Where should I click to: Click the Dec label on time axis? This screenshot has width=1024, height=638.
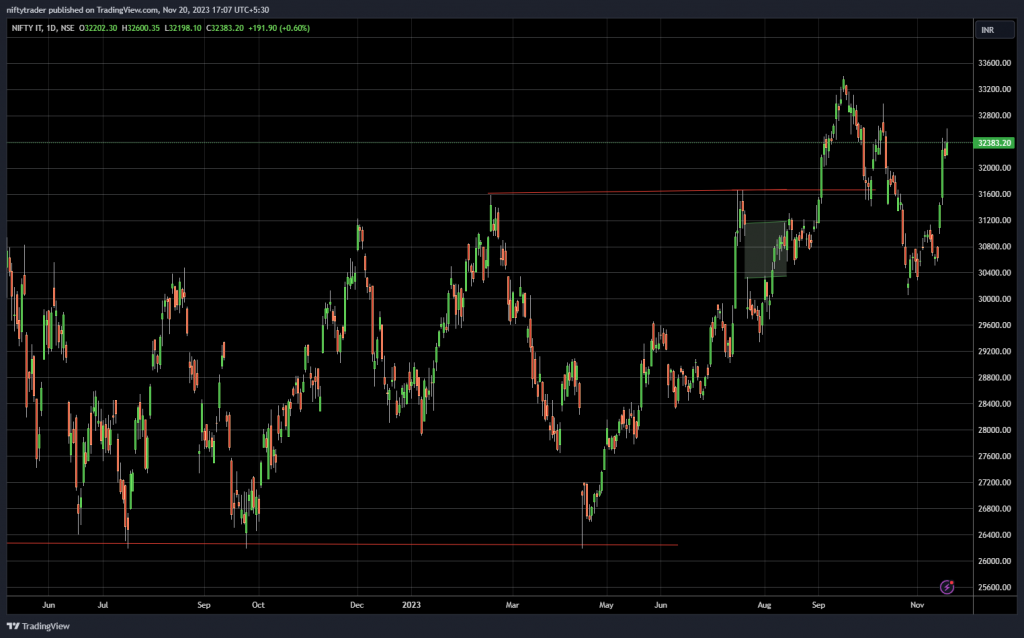click(x=357, y=605)
